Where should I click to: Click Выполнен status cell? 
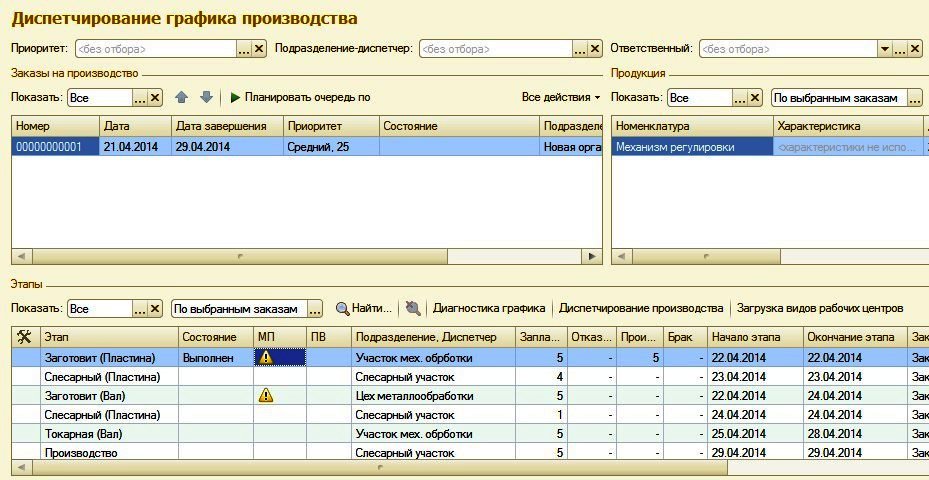(x=216, y=358)
